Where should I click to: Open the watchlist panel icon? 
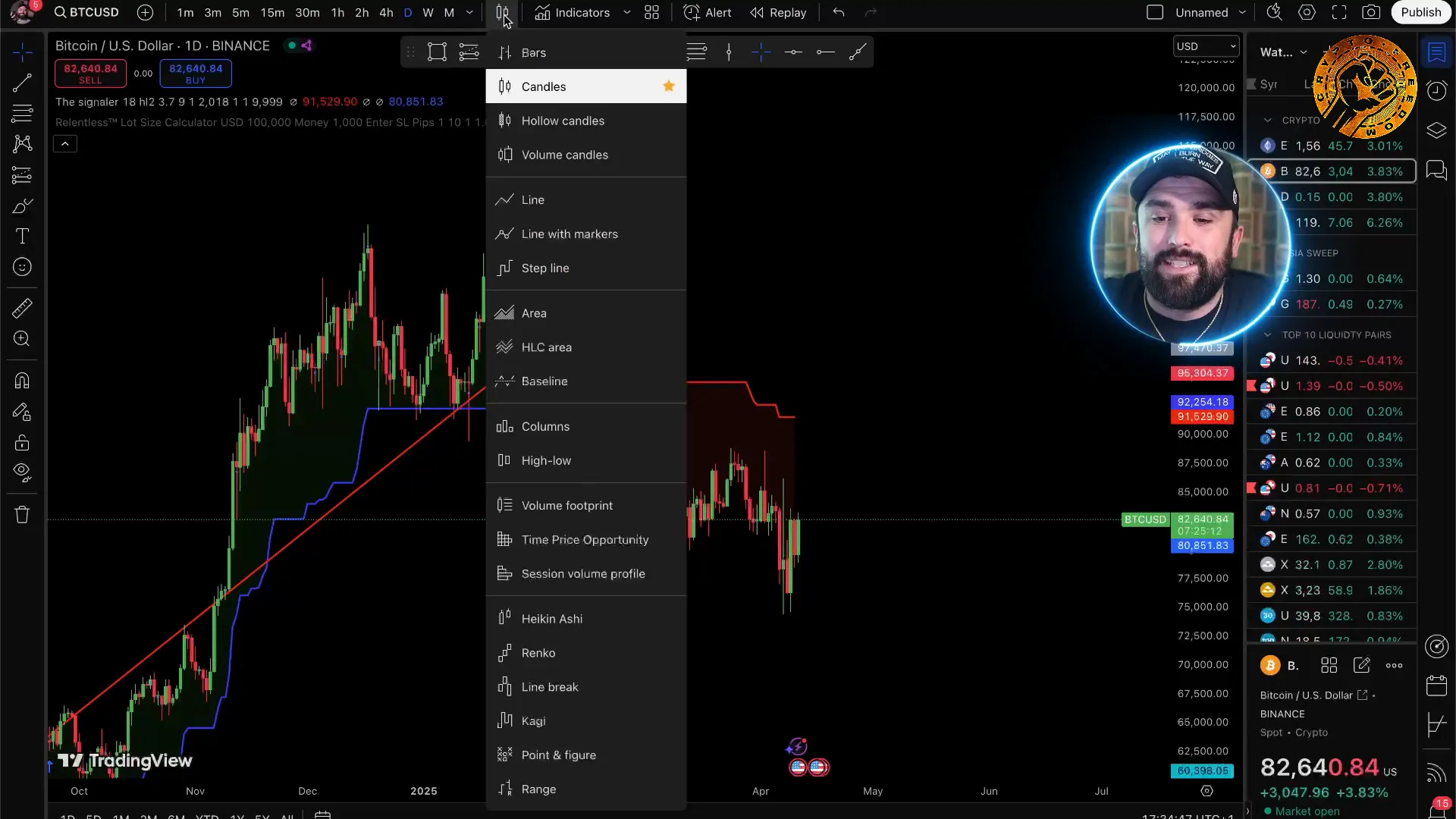coord(1436,52)
